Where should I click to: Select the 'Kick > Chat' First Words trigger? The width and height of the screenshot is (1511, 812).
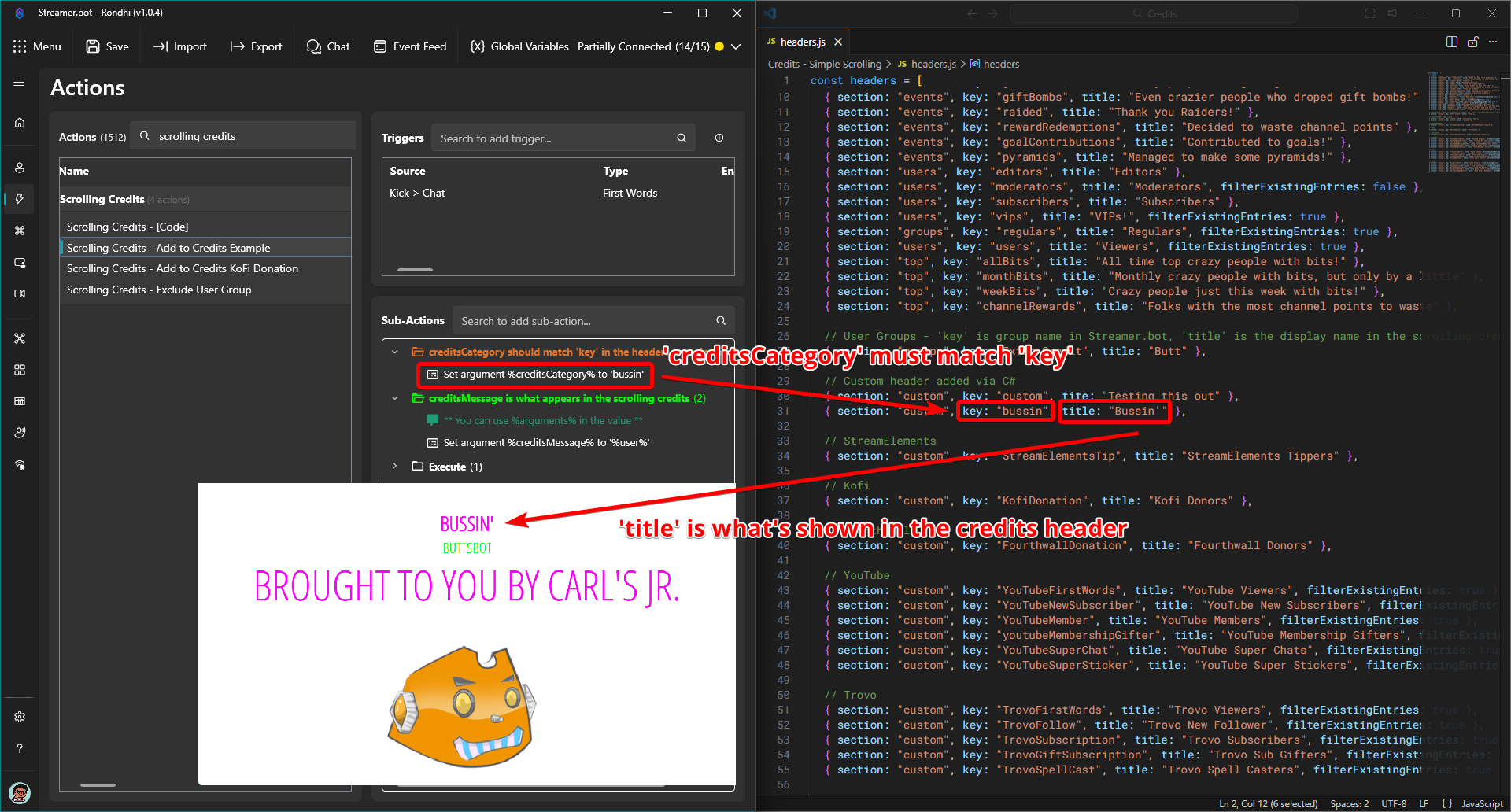[x=558, y=193]
